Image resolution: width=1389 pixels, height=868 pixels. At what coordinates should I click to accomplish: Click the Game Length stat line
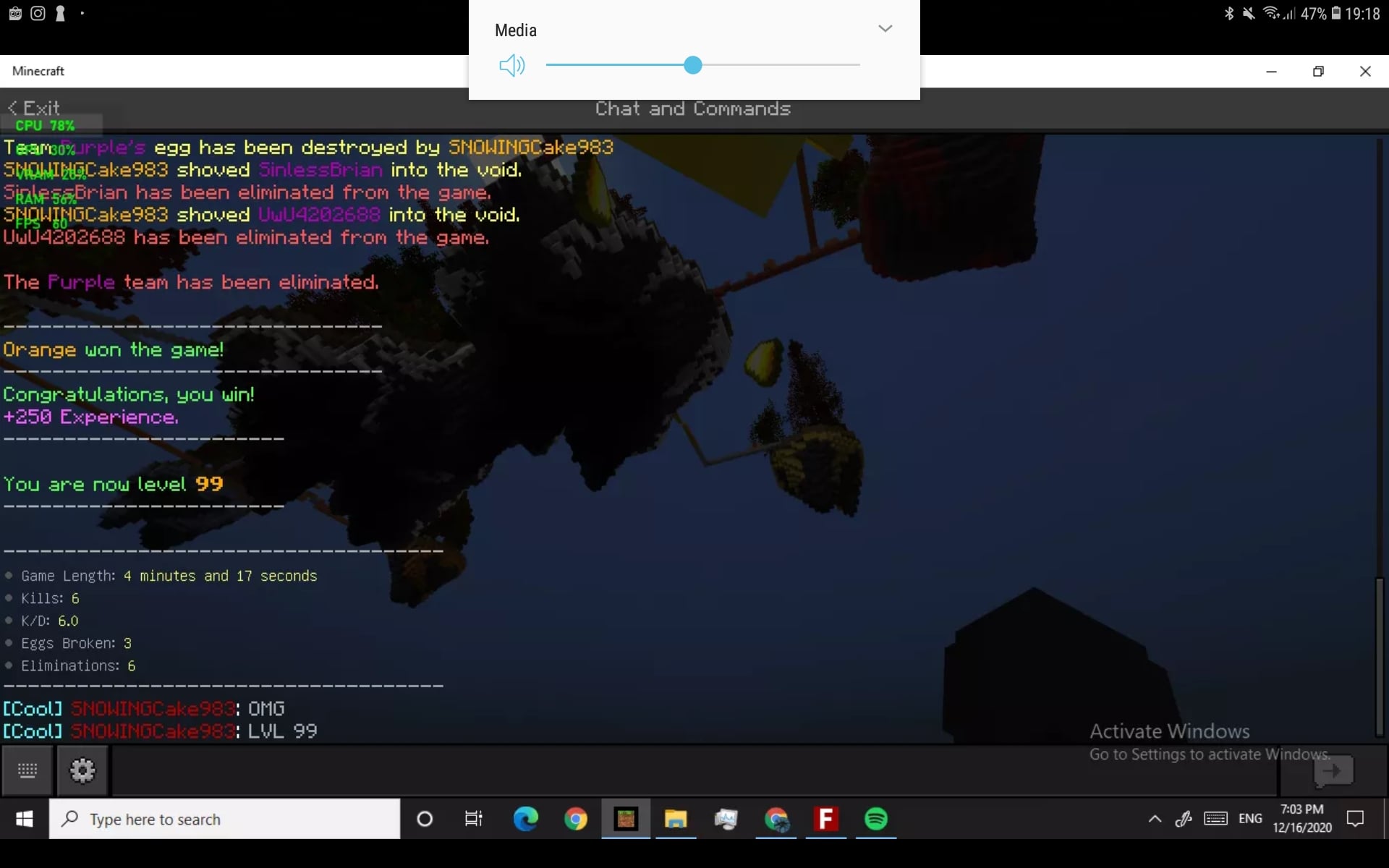(161, 576)
